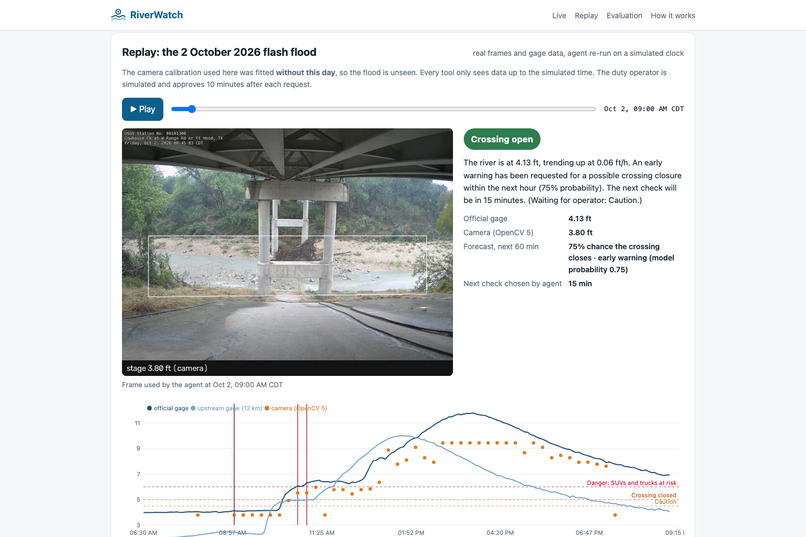The width and height of the screenshot is (806, 537).
Task: Switch to the Replay nav item
Action: [586, 15]
